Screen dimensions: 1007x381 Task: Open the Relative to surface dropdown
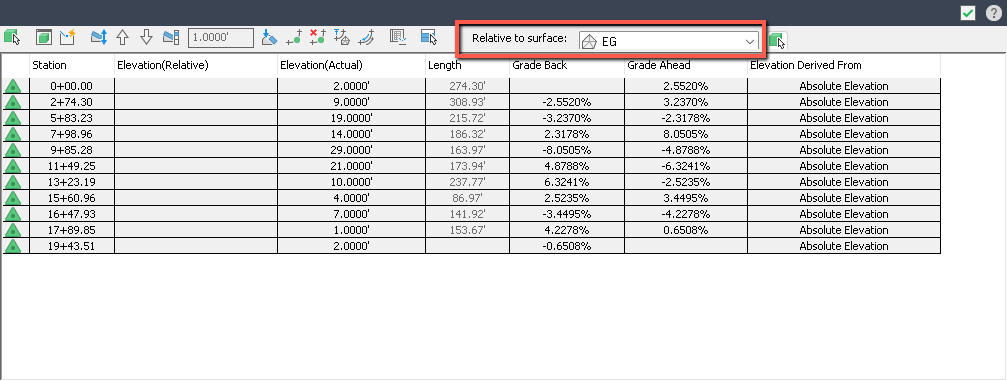point(669,41)
